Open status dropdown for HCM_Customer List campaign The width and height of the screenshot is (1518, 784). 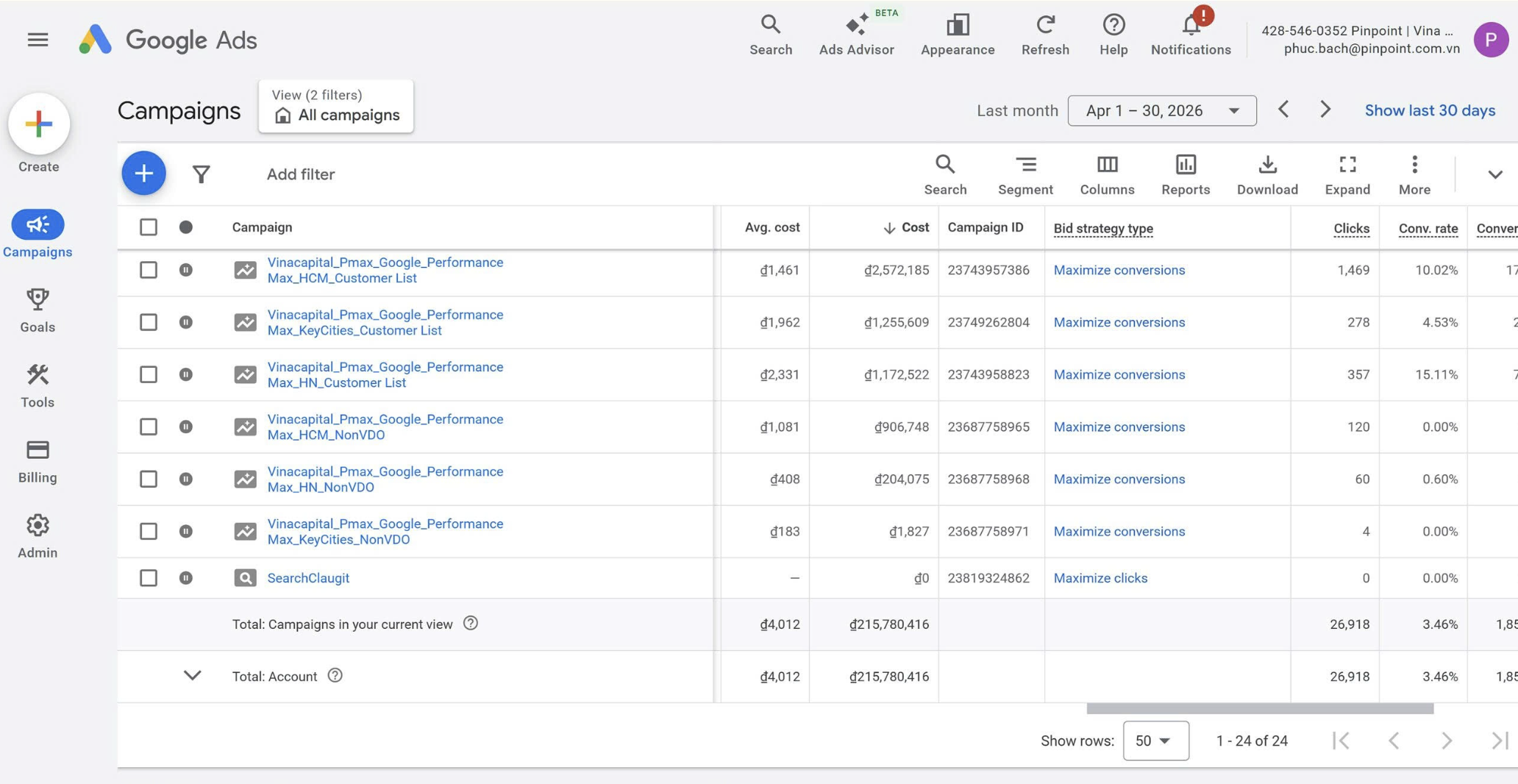click(186, 270)
